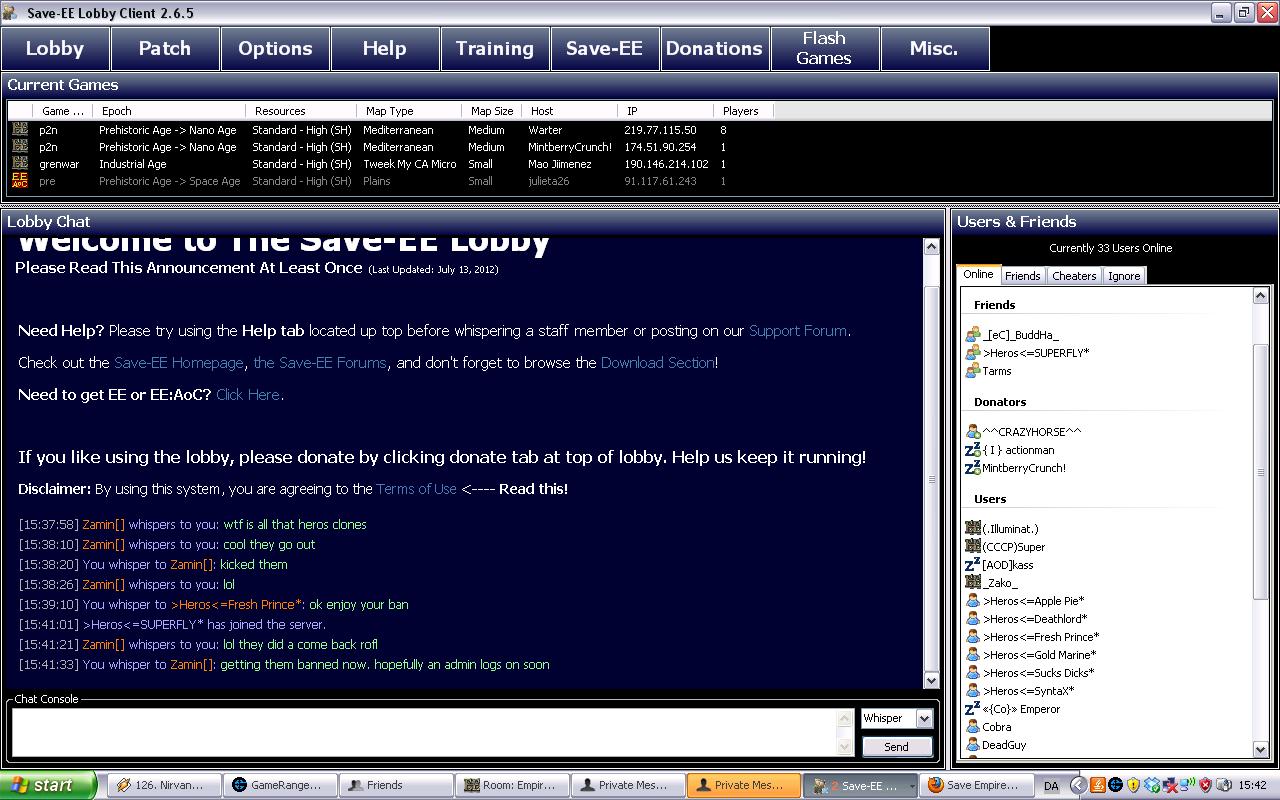Sort games by the Map Type column
Image resolution: width=1280 pixels, height=800 pixels.
point(389,111)
